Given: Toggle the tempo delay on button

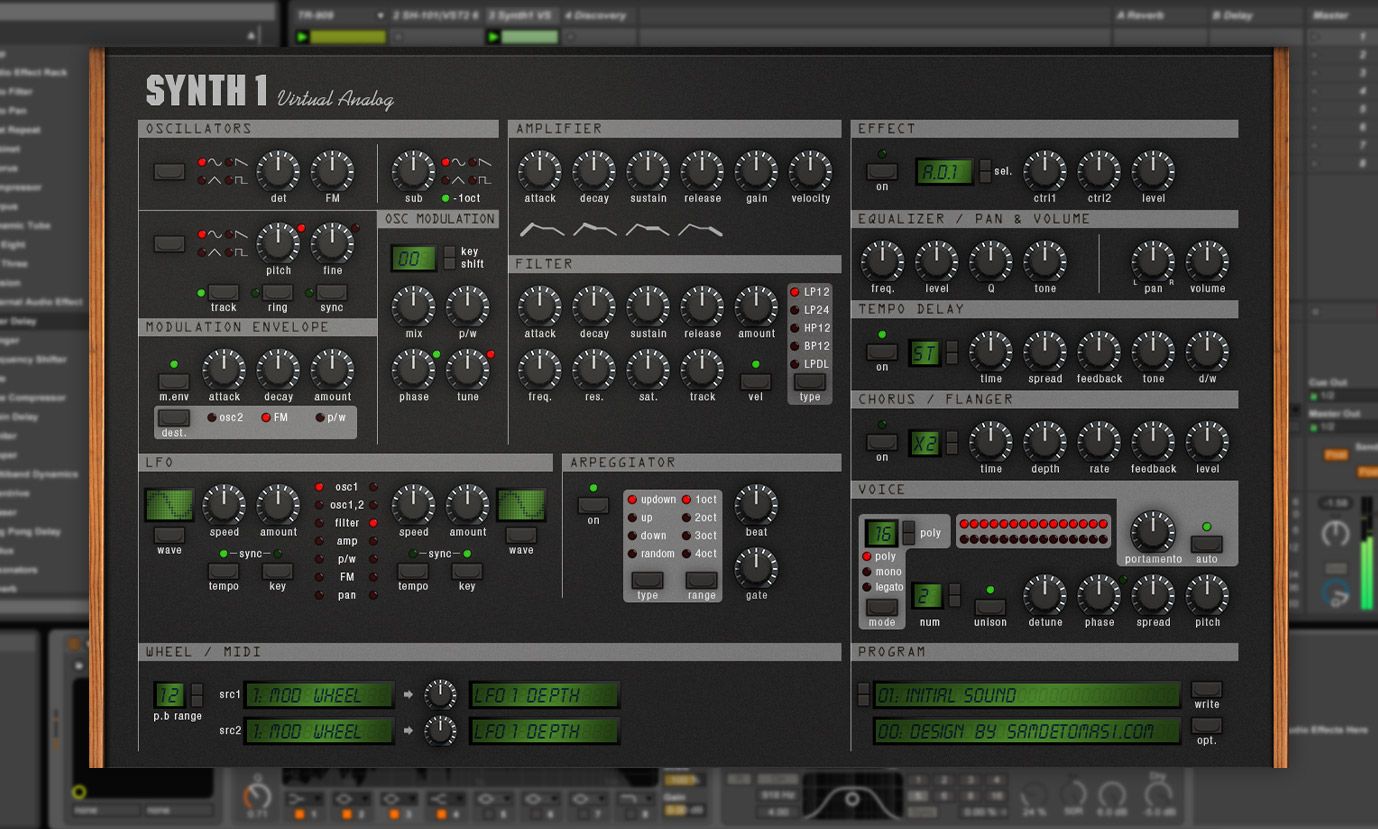Looking at the screenshot, I should [882, 352].
